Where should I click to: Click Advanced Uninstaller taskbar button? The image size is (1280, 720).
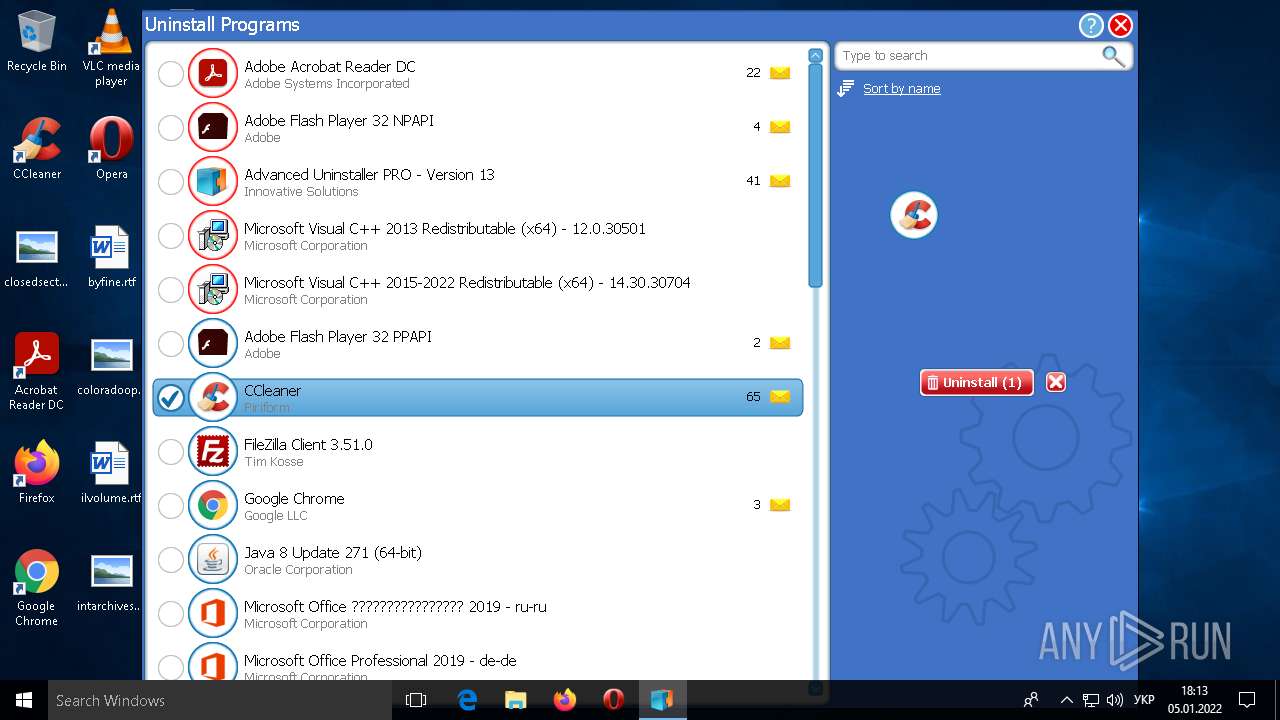(x=662, y=700)
